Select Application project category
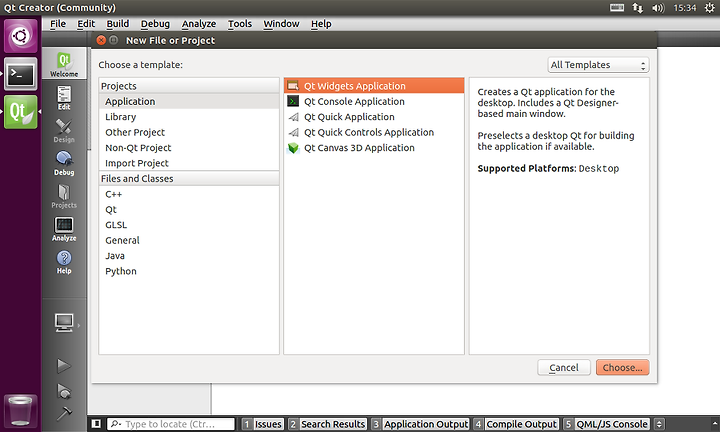The image size is (720, 432). [x=189, y=101]
